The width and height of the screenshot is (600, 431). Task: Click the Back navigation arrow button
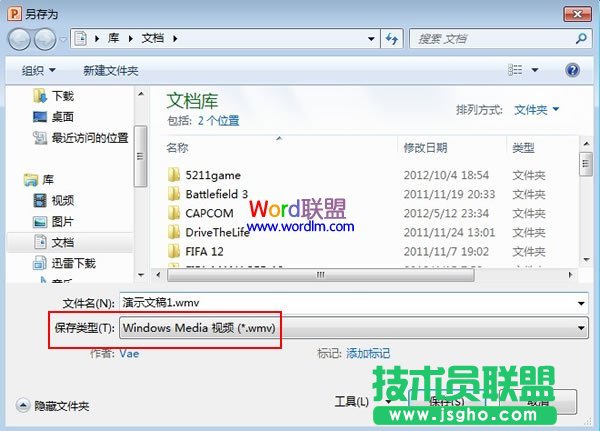coord(19,39)
